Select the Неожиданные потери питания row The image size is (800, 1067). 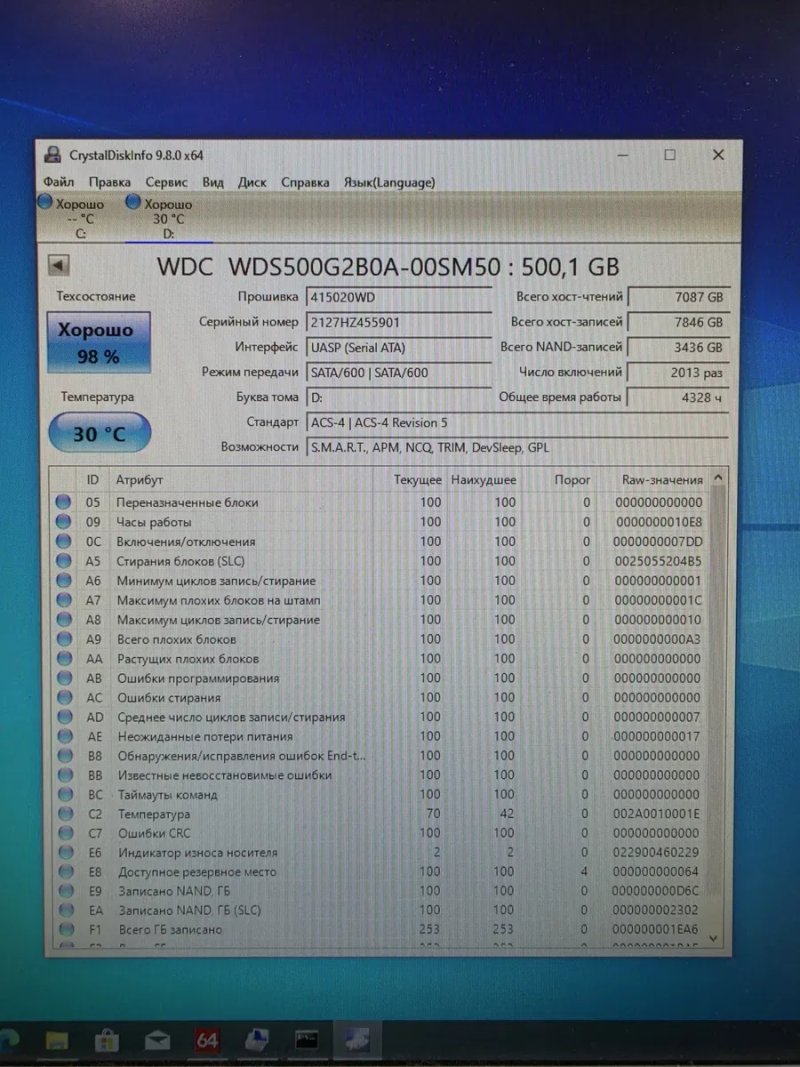point(381,736)
